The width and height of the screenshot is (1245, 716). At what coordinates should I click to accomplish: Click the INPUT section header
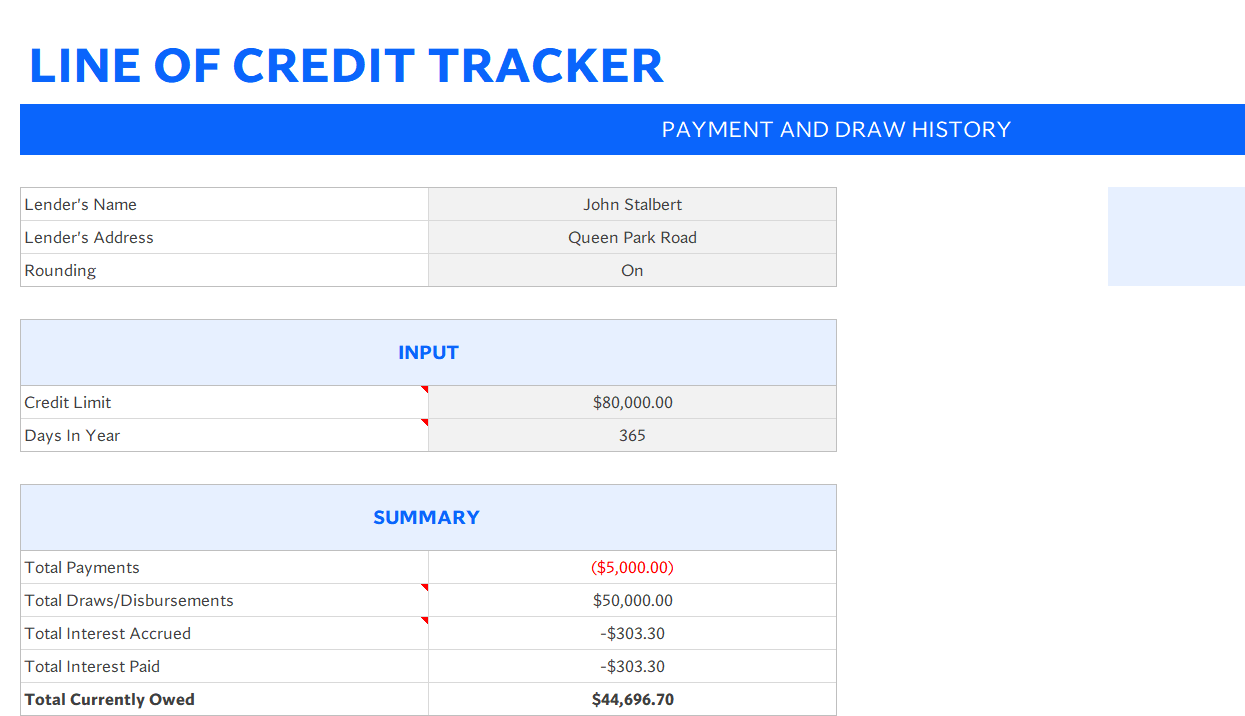click(x=428, y=352)
